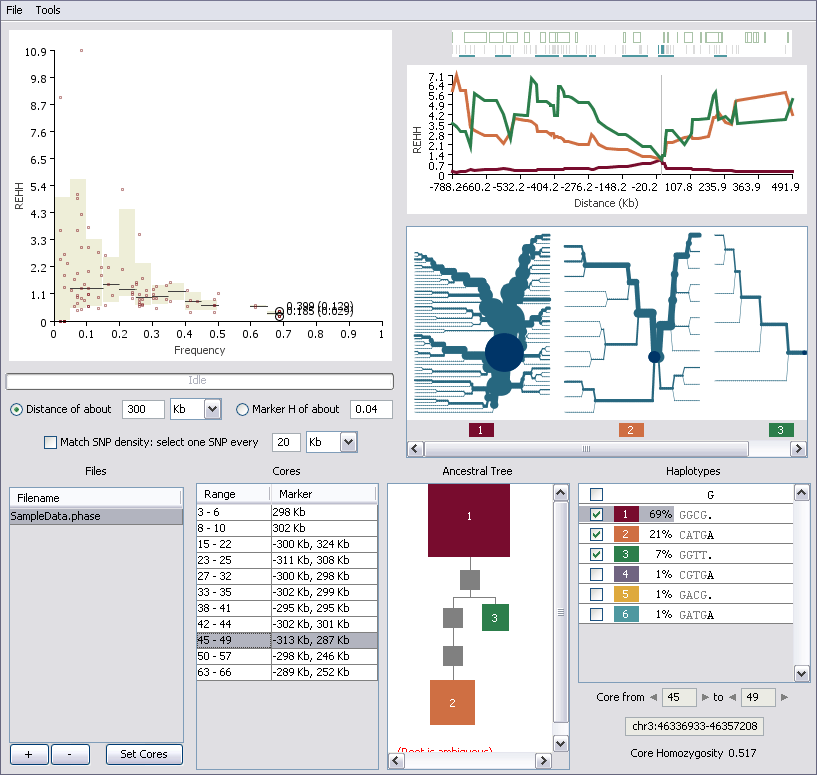Click the chr3:46336933-46357208 button

click(694, 726)
